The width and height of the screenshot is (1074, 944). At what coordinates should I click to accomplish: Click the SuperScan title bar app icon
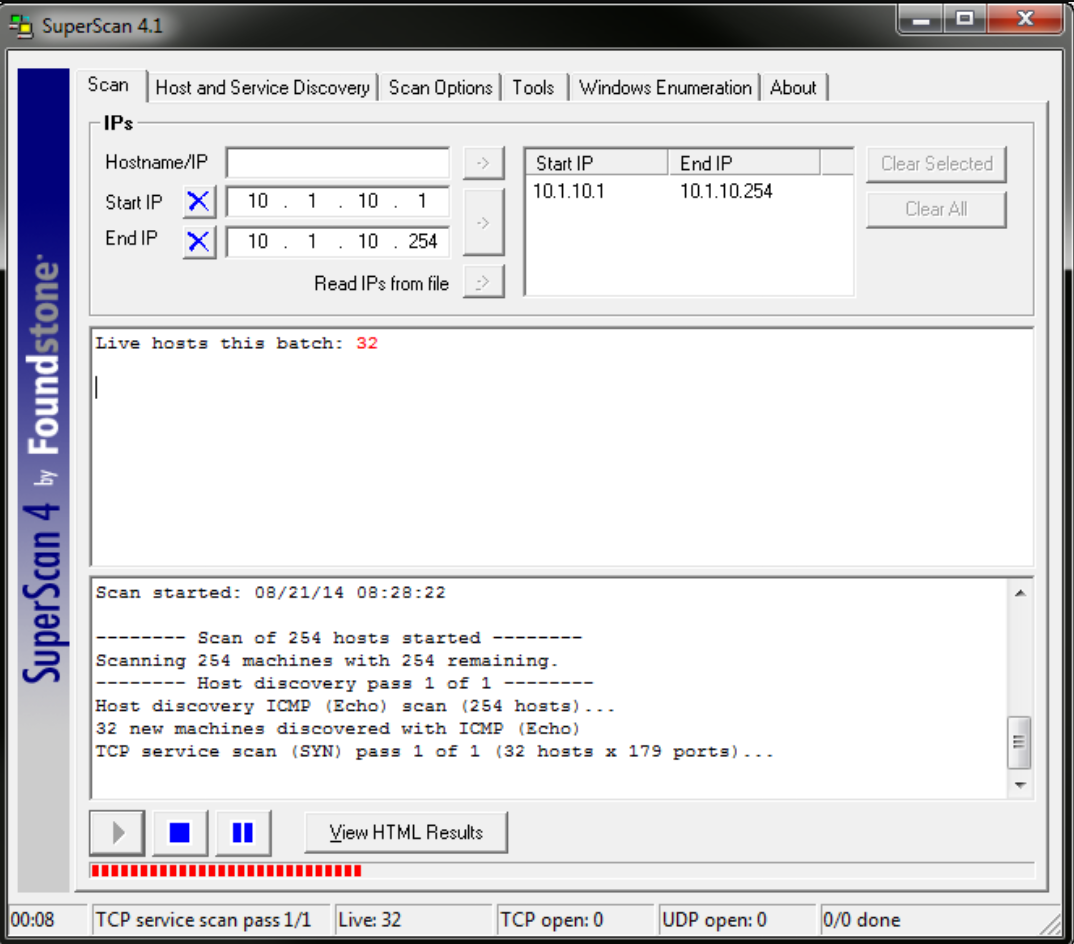coord(21,26)
